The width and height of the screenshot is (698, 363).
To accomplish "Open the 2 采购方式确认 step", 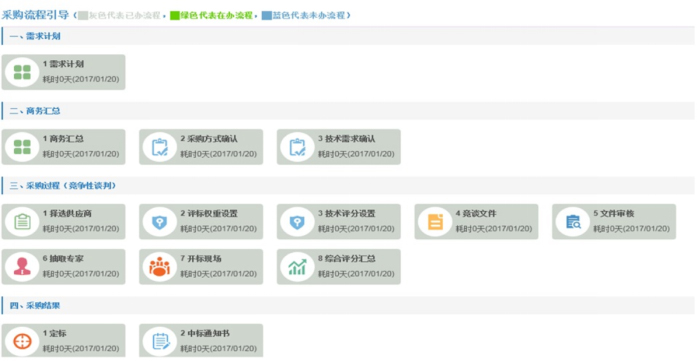I will click(x=201, y=147).
